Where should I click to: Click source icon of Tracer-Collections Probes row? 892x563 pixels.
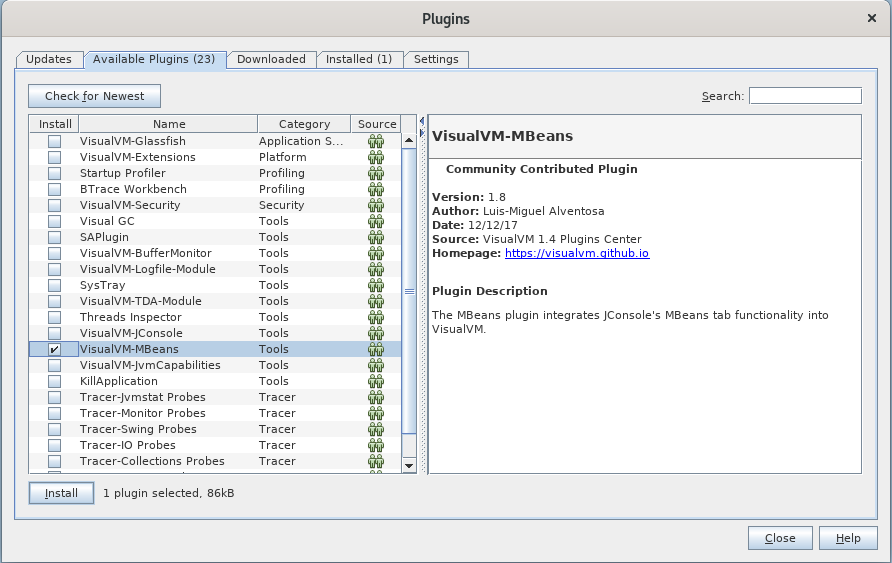[376, 461]
